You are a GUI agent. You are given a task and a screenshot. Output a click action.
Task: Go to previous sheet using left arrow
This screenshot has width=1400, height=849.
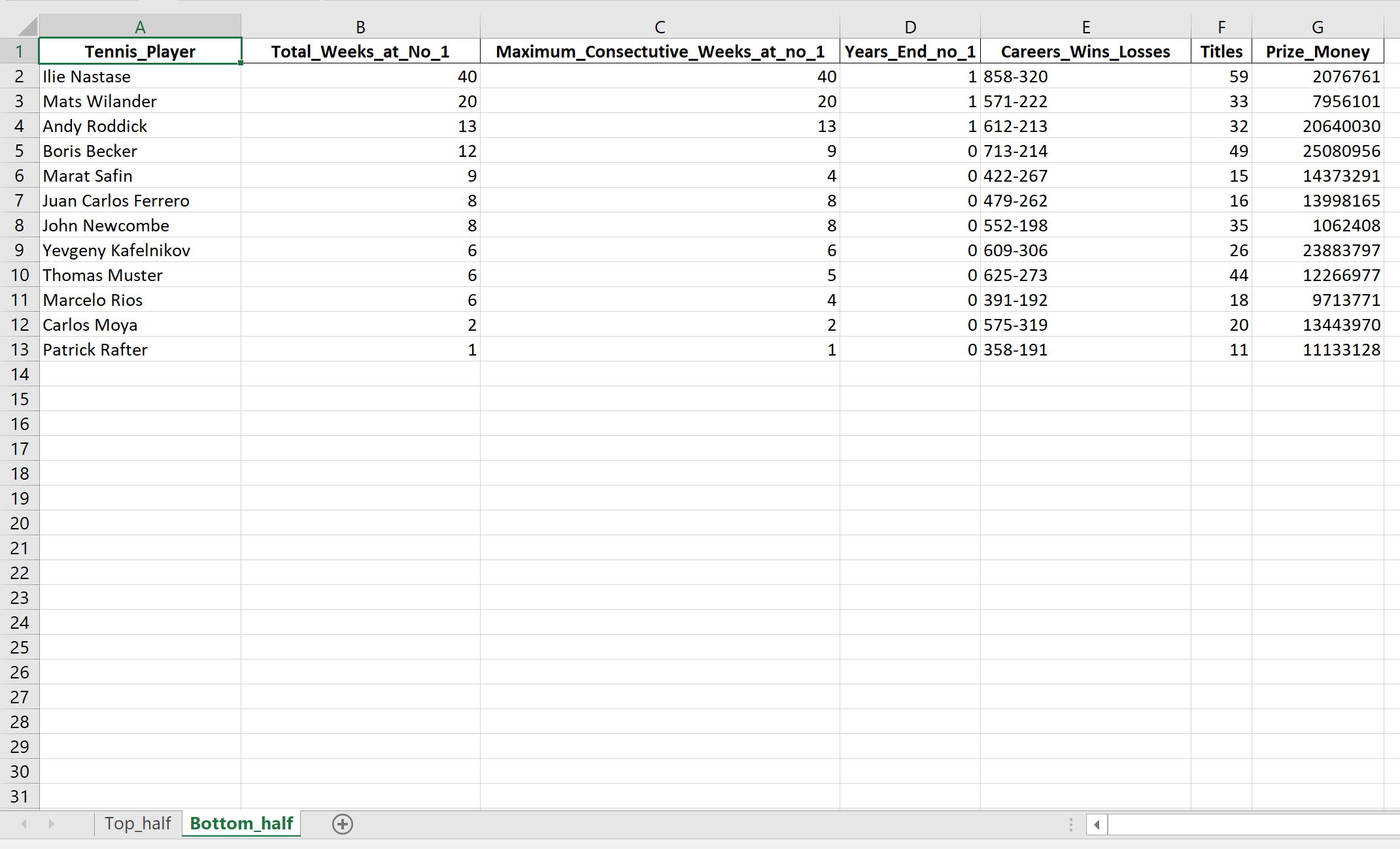pyautogui.click(x=24, y=824)
